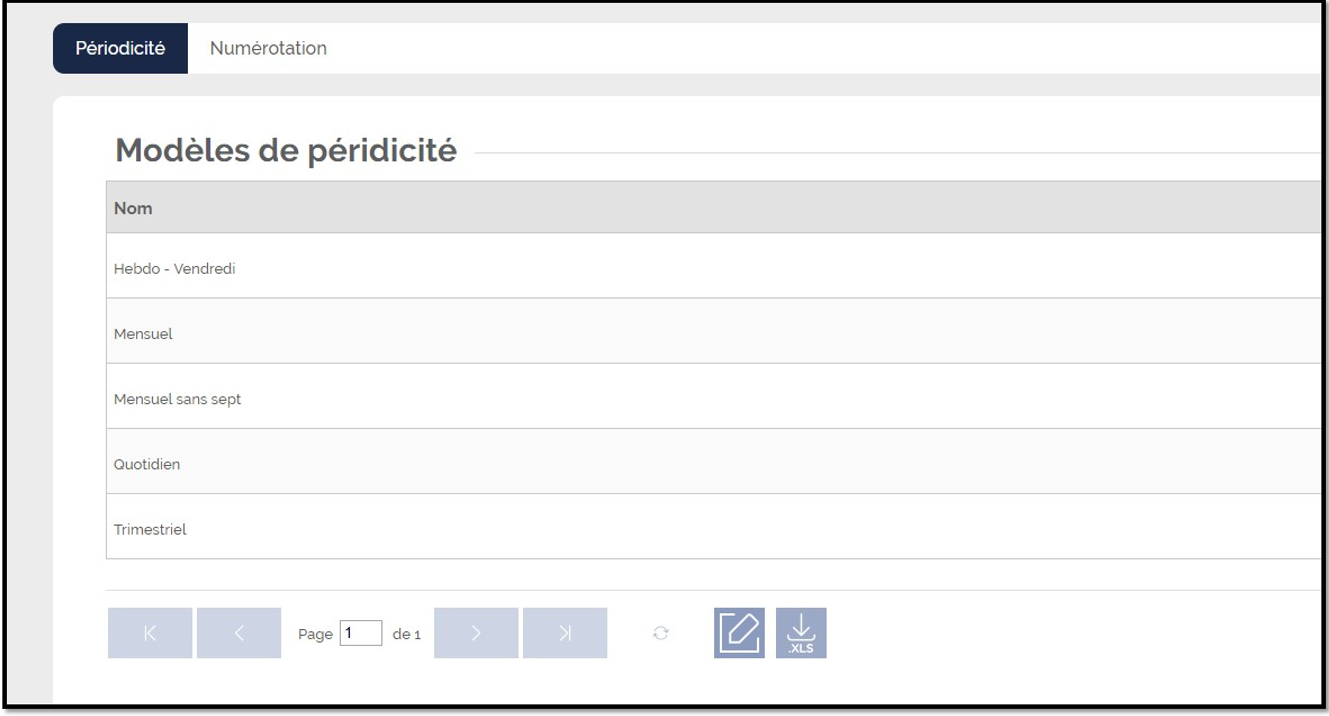Click the Modèles de péridicité heading
1329x716 pixels.
point(286,151)
